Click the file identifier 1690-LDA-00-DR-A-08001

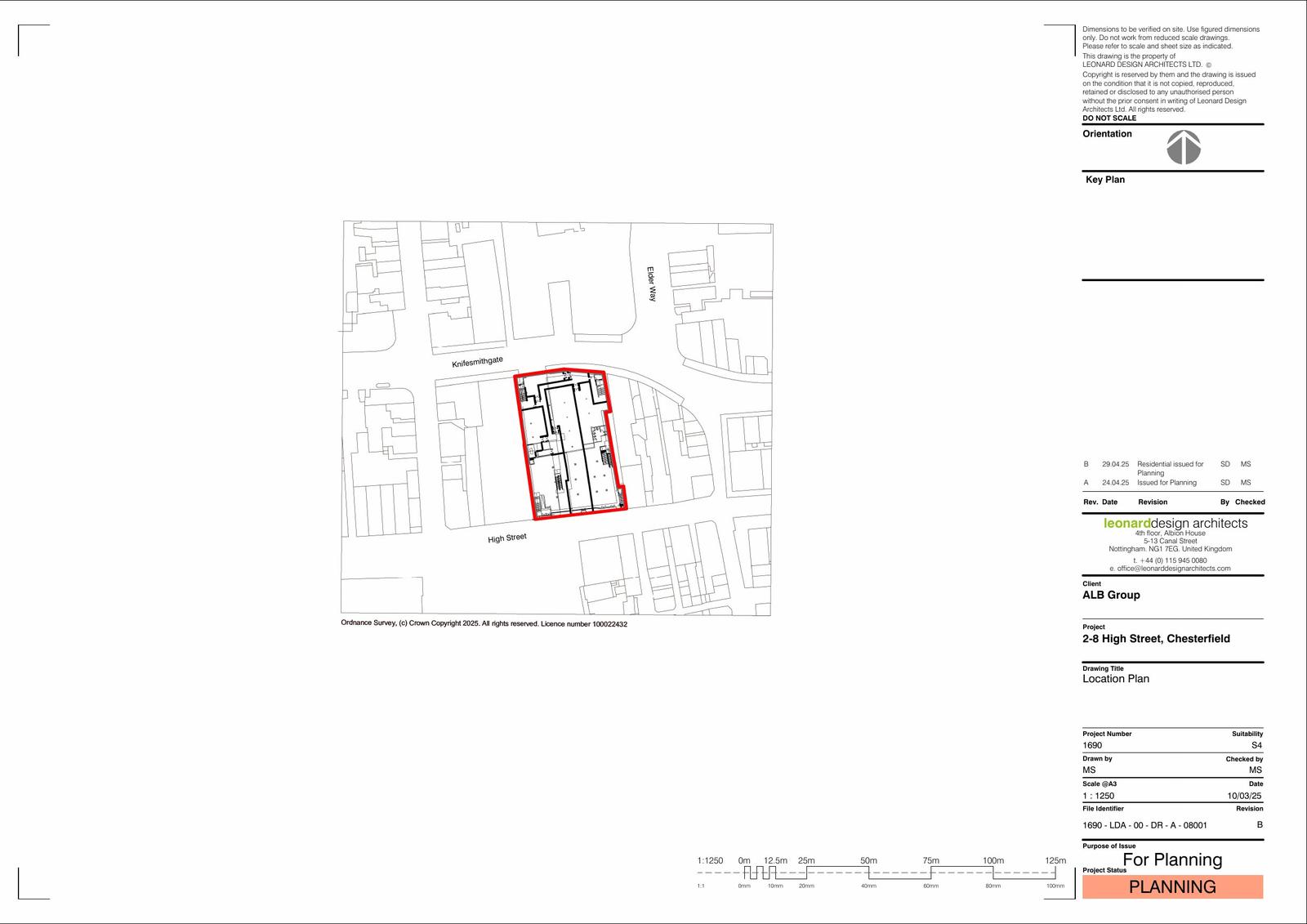tap(1144, 825)
